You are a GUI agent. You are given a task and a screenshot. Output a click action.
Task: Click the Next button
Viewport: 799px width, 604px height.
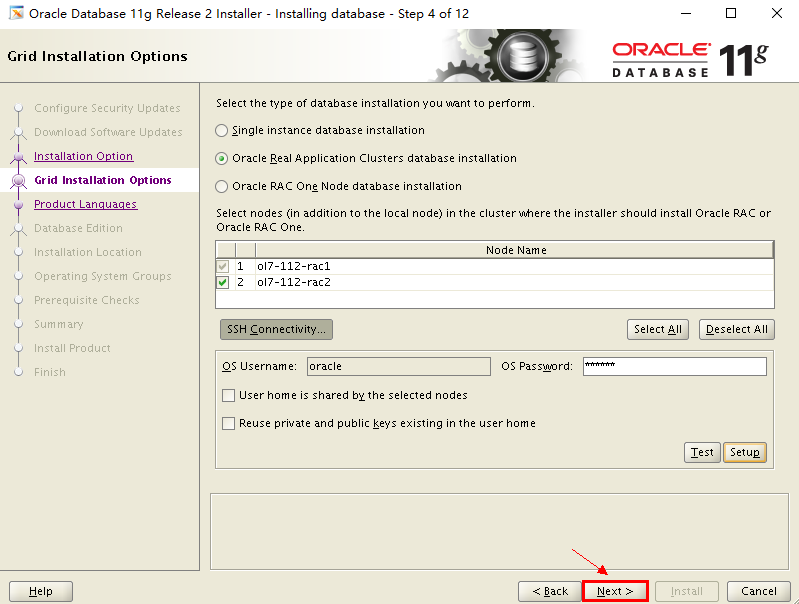(x=615, y=591)
